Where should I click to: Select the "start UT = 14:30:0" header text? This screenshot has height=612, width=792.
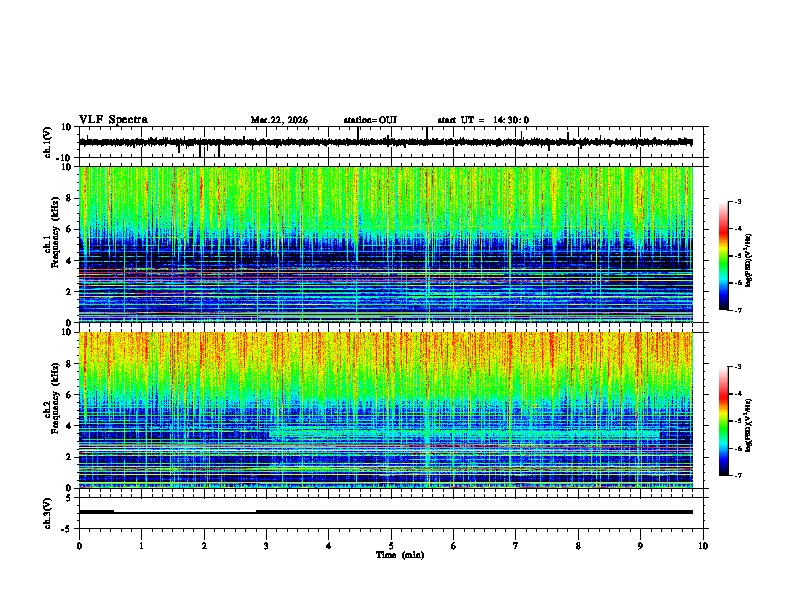[x=483, y=120]
